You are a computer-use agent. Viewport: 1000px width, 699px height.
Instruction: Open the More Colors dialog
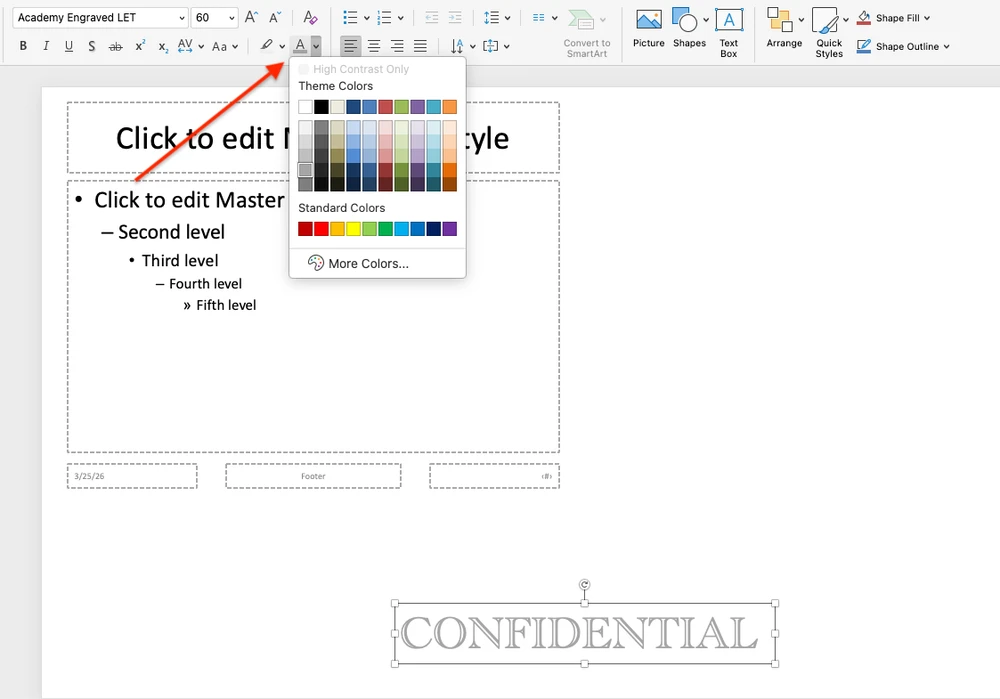(367, 263)
